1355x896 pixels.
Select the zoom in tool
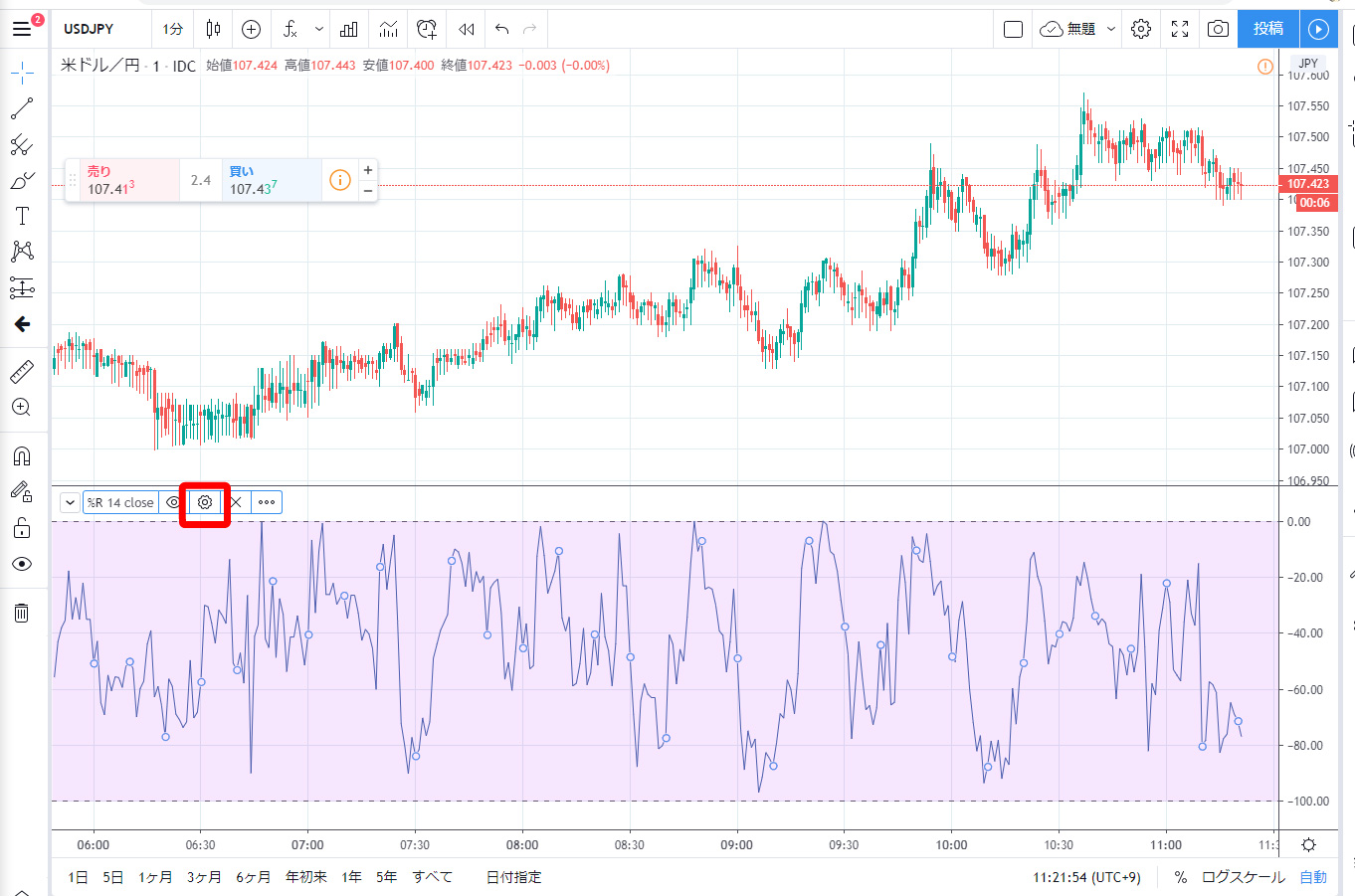click(x=22, y=408)
